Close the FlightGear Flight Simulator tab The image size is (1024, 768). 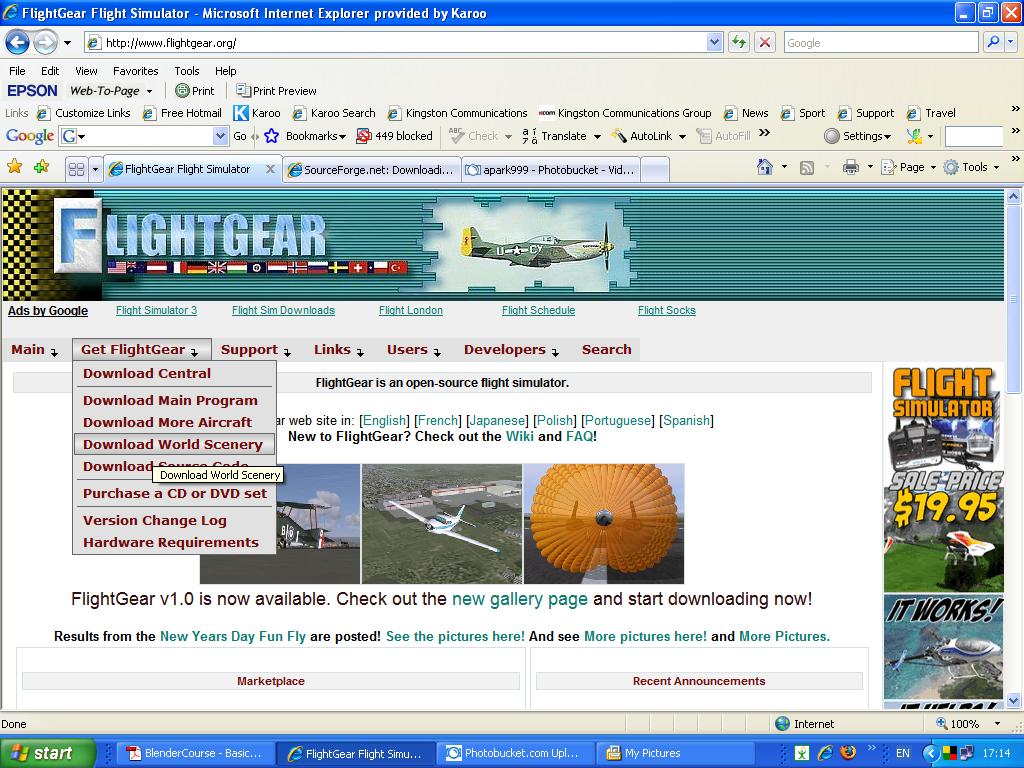[270, 169]
